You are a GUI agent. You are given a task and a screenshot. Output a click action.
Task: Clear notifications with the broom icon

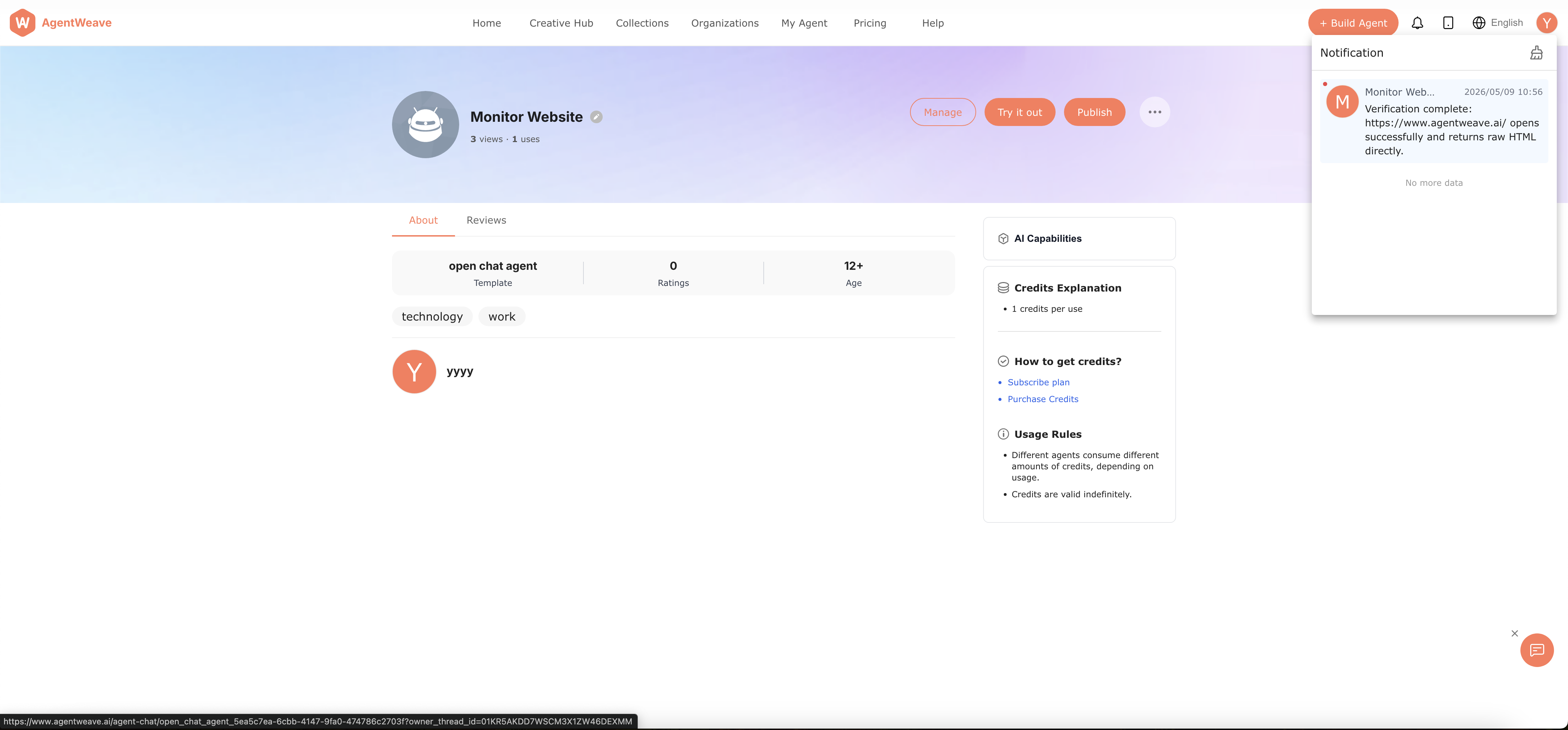pos(1536,53)
